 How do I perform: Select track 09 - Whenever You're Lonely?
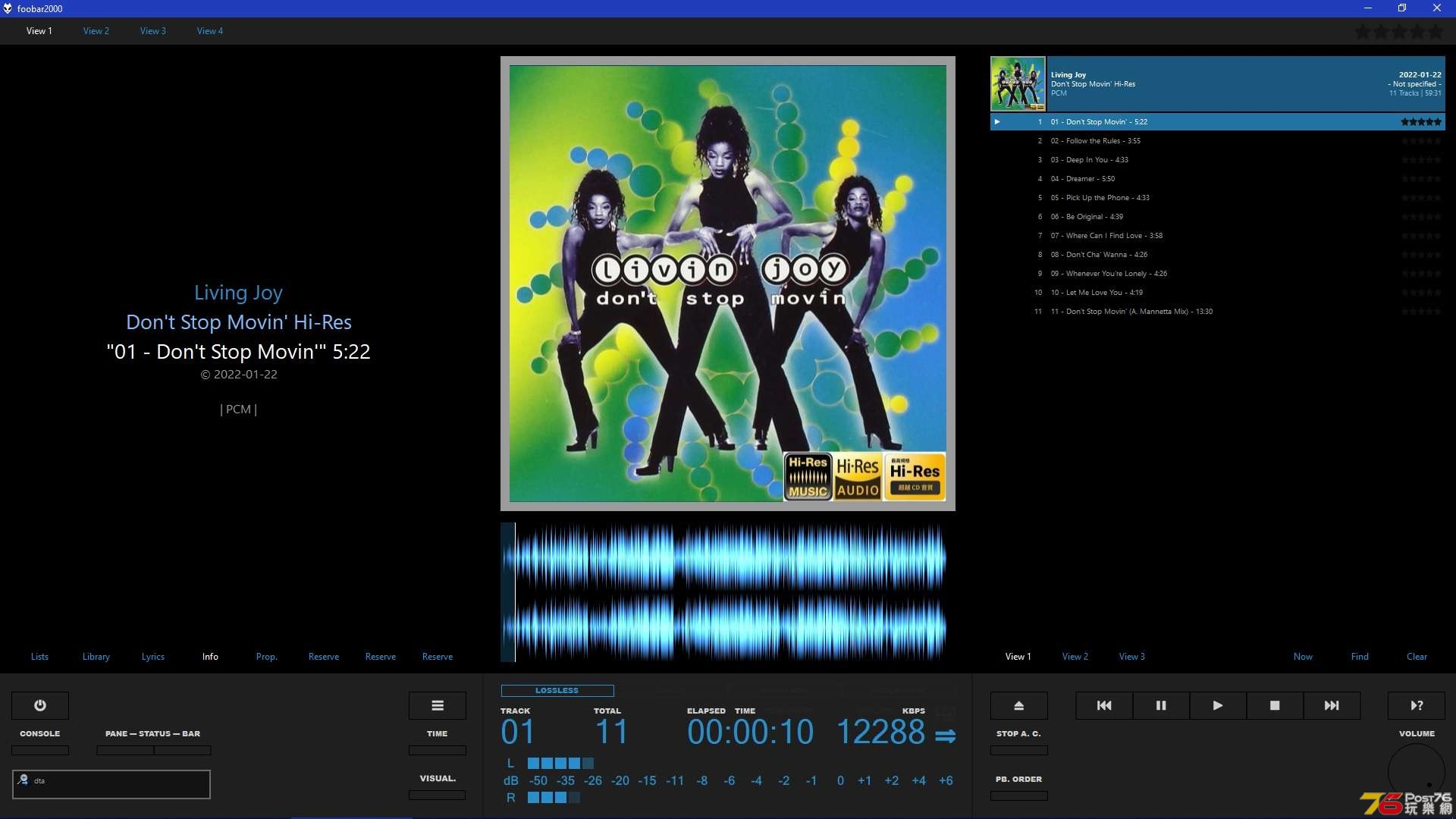(1217, 273)
